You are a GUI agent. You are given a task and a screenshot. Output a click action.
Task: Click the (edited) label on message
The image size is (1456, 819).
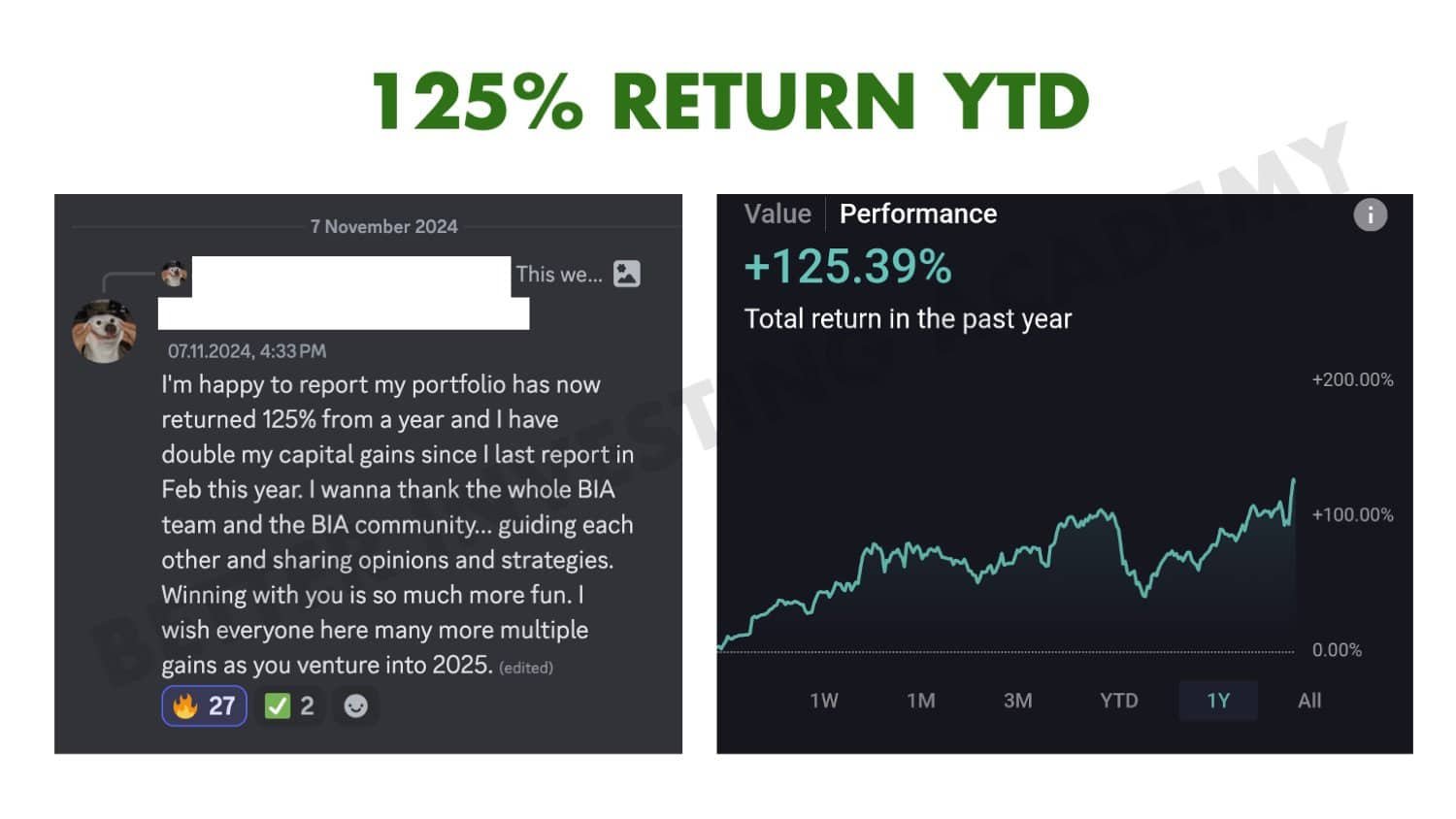526,668
